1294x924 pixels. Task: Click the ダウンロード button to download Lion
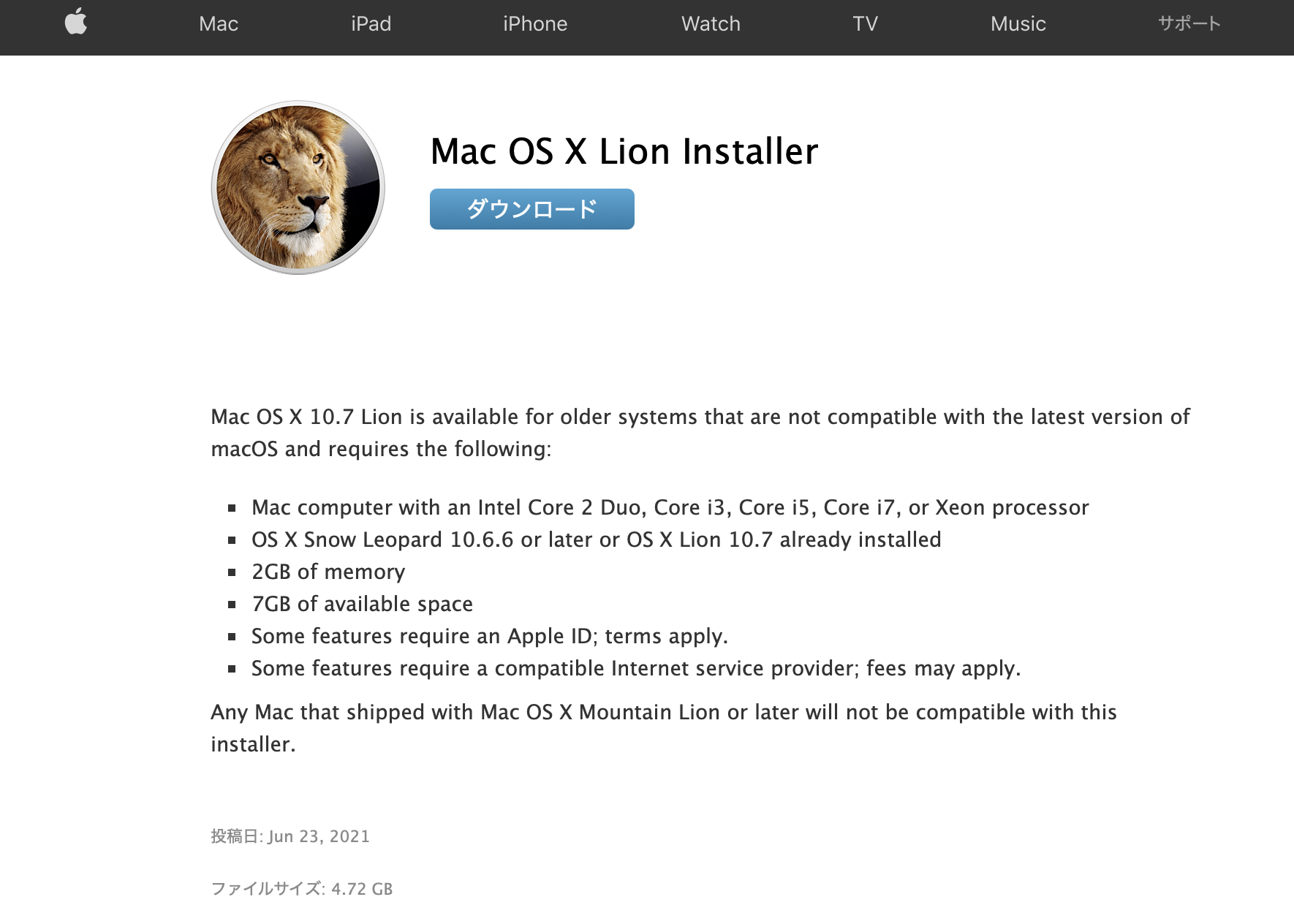[531, 209]
